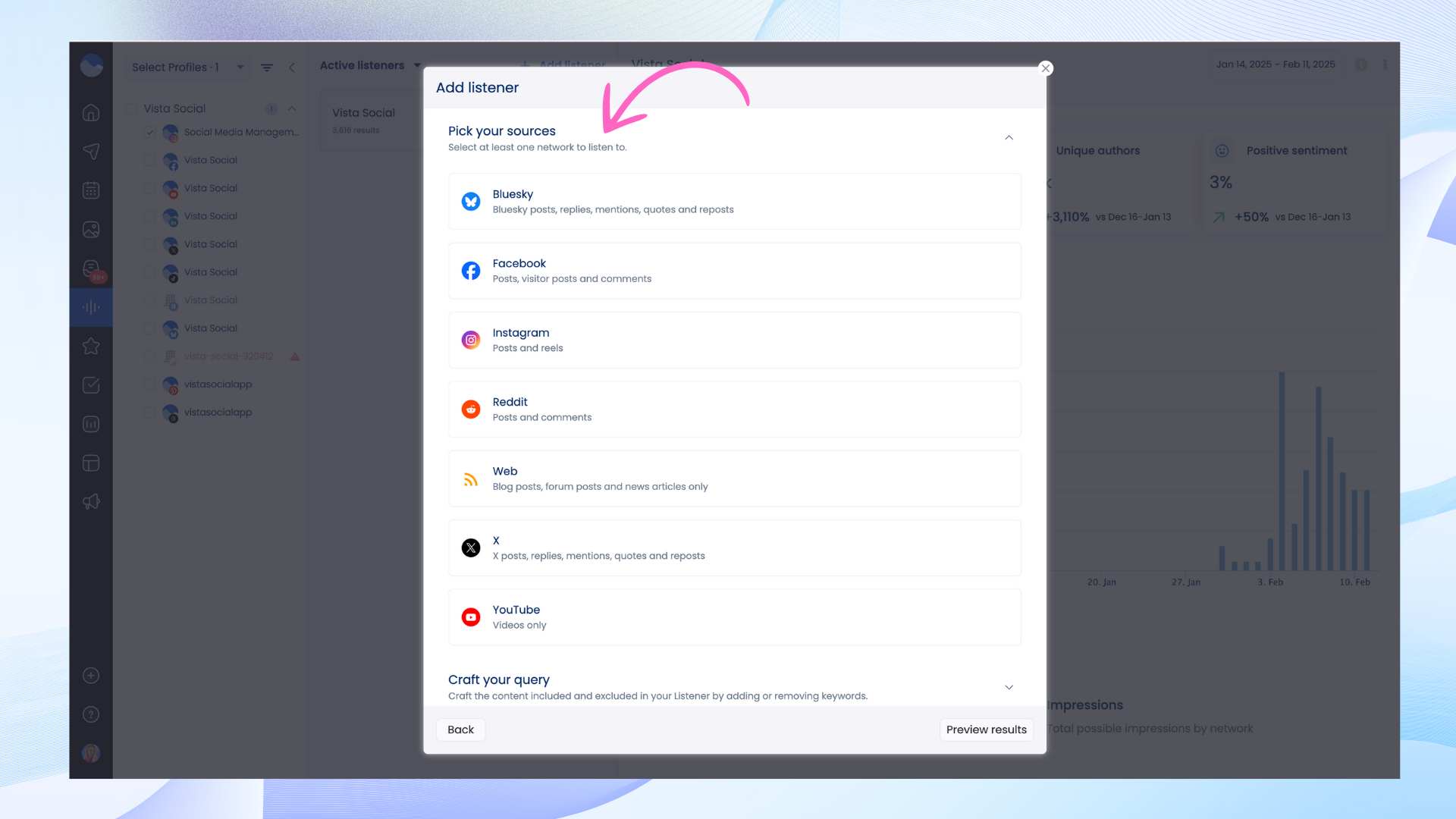Viewport: 1456px width, 819px height.
Task: Click the help question mark icon
Action: (x=91, y=714)
